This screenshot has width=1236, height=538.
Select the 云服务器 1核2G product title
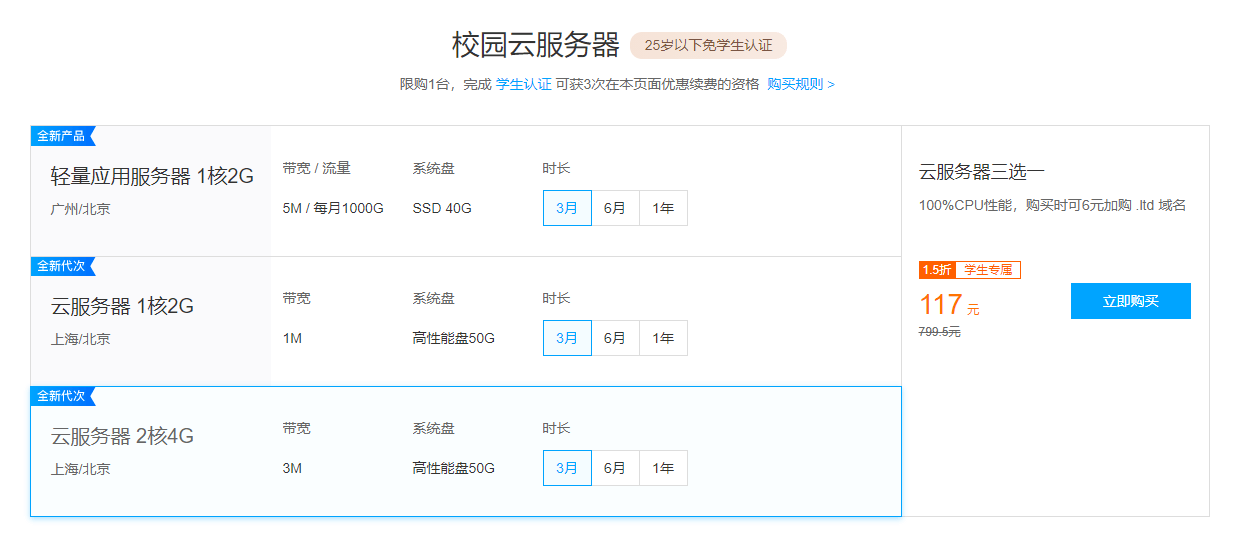click(x=122, y=306)
